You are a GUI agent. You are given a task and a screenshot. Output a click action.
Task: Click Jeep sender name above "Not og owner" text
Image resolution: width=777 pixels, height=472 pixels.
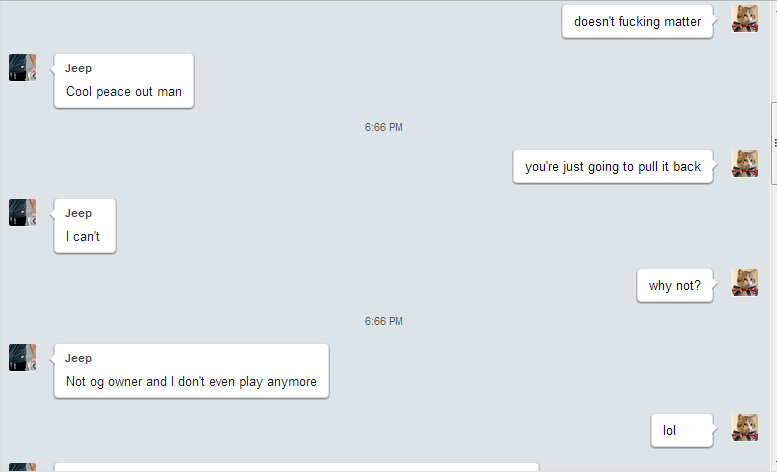coord(78,358)
